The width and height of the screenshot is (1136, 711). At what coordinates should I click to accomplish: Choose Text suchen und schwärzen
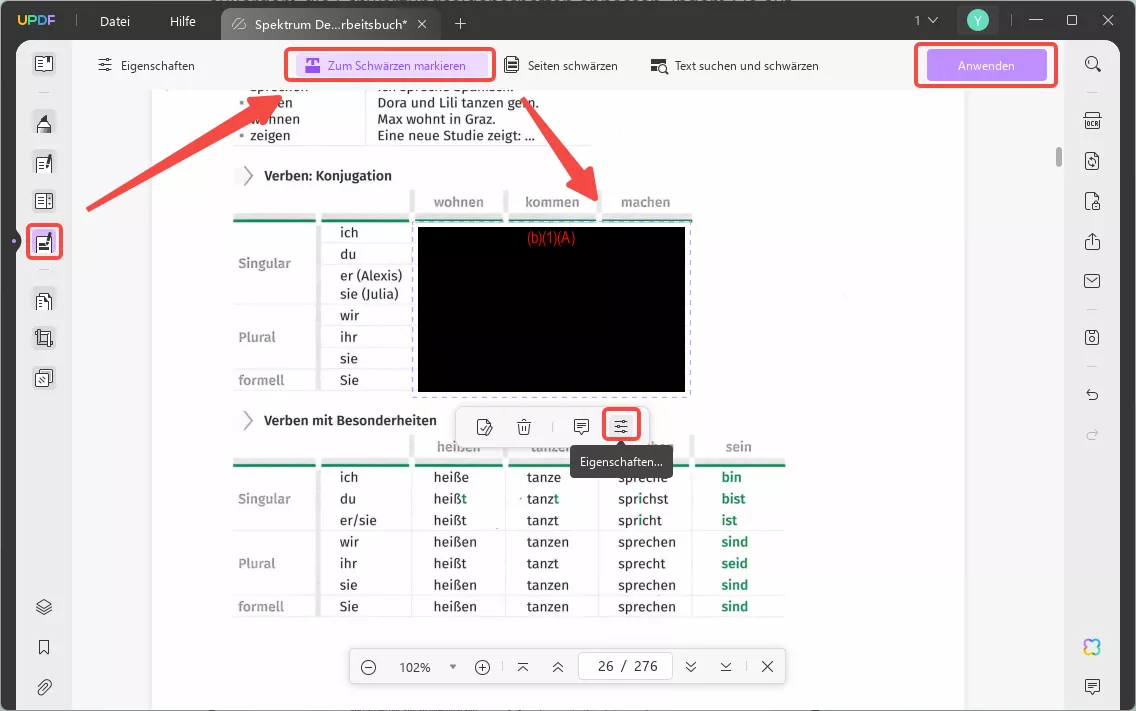click(735, 65)
